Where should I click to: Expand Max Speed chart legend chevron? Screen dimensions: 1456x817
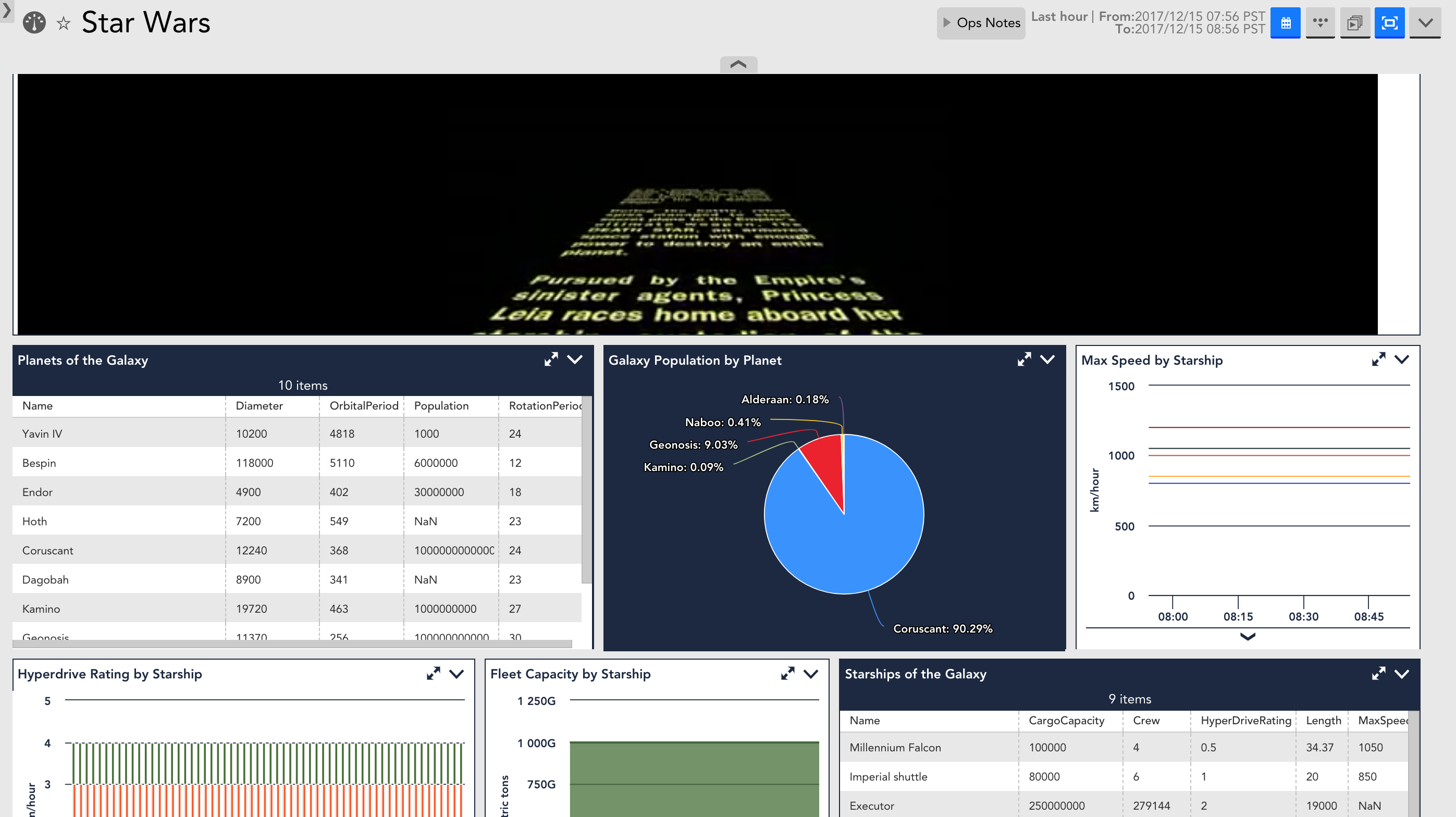(x=1248, y=637)
